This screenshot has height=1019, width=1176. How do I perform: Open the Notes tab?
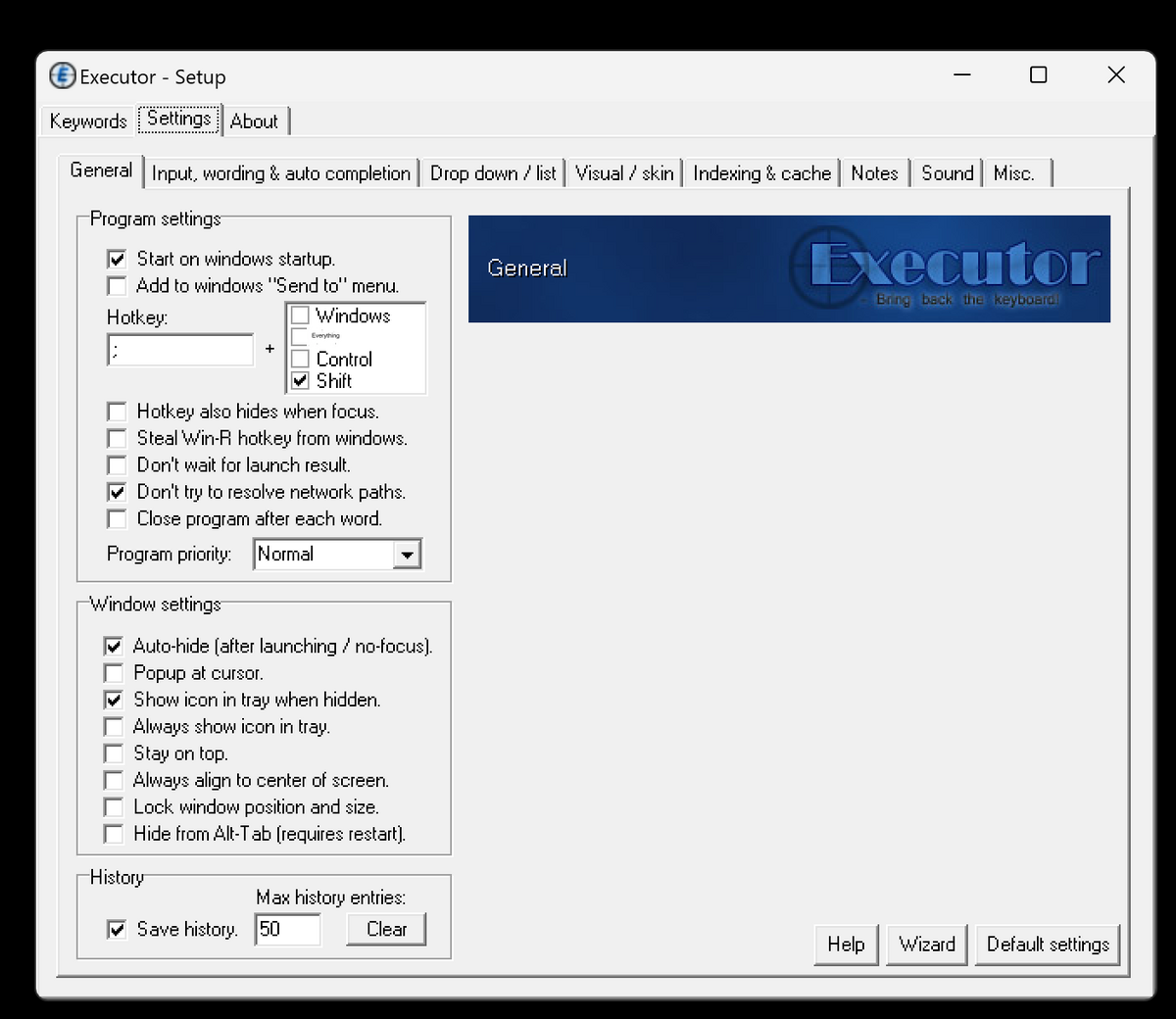click(x=874, y=173)
